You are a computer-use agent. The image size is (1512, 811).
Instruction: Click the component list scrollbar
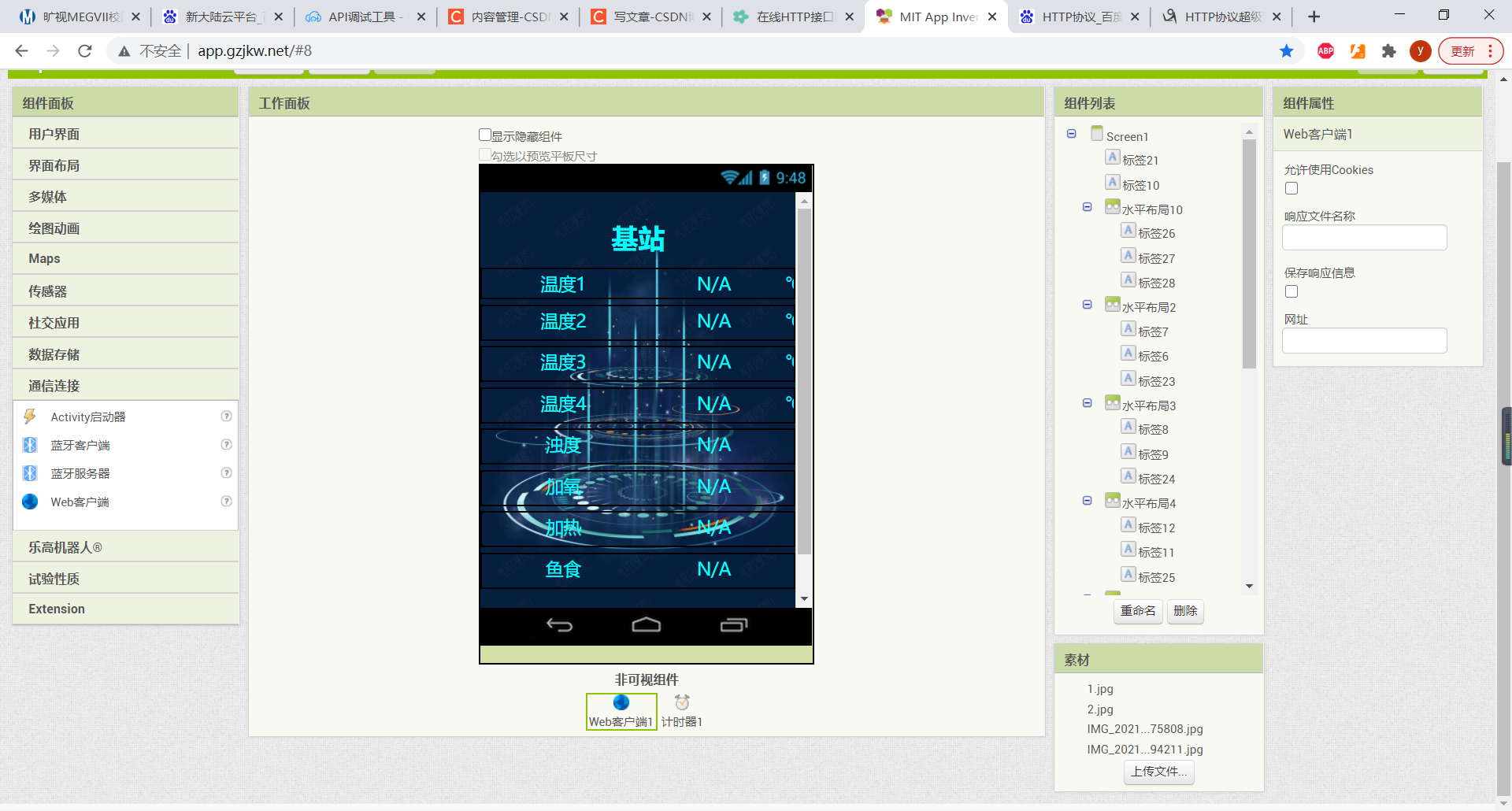click(1249, 254)
